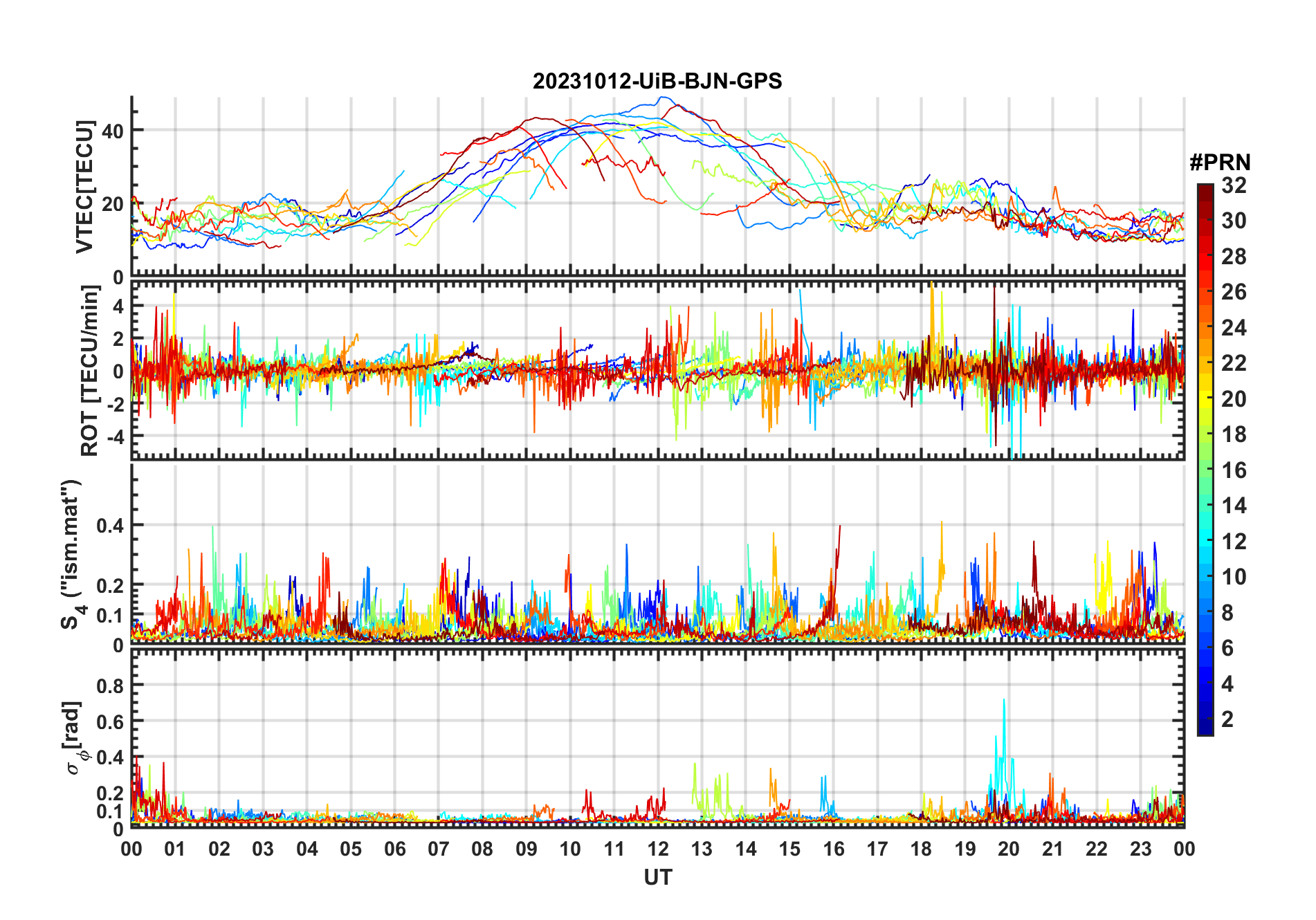The width and height of the screenshot is (1316, 920).
Task: Select the "2" PRN colorbar label
Action: [1227, 719]
